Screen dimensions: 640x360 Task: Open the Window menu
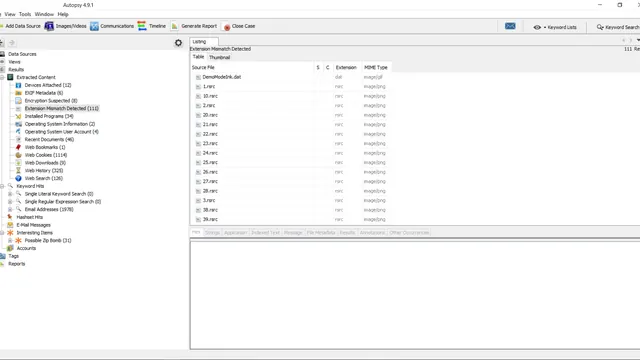coord(44,14)
